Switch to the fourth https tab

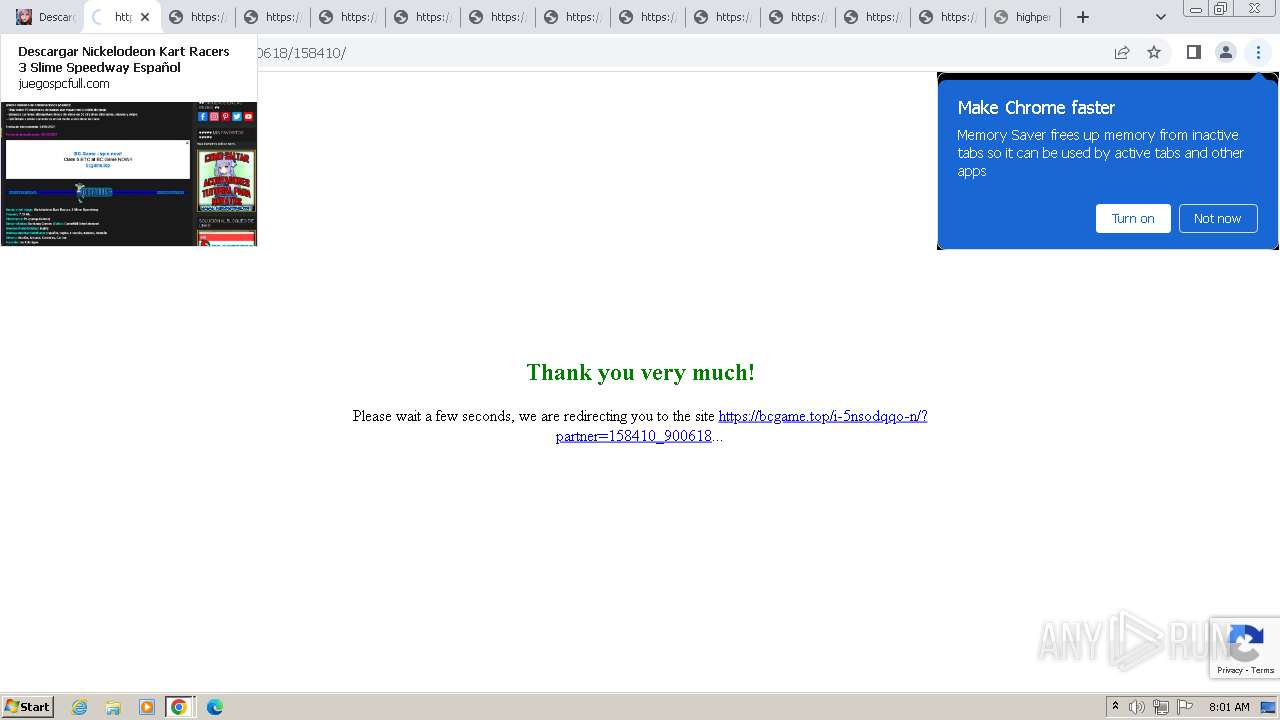[273, 17]
